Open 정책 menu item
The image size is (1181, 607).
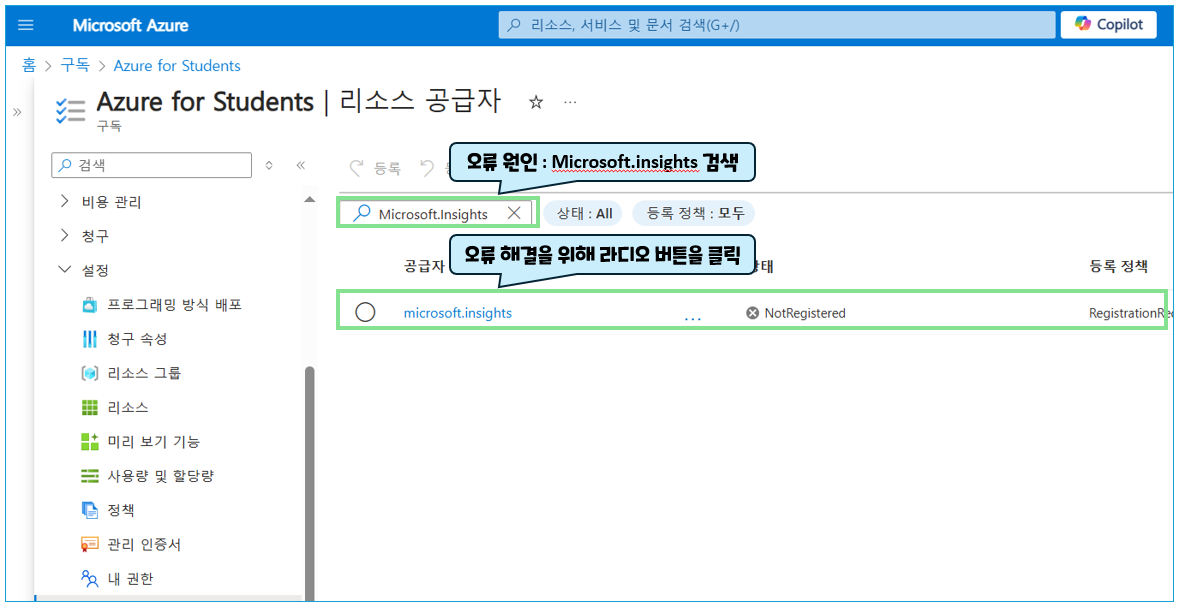120,510
